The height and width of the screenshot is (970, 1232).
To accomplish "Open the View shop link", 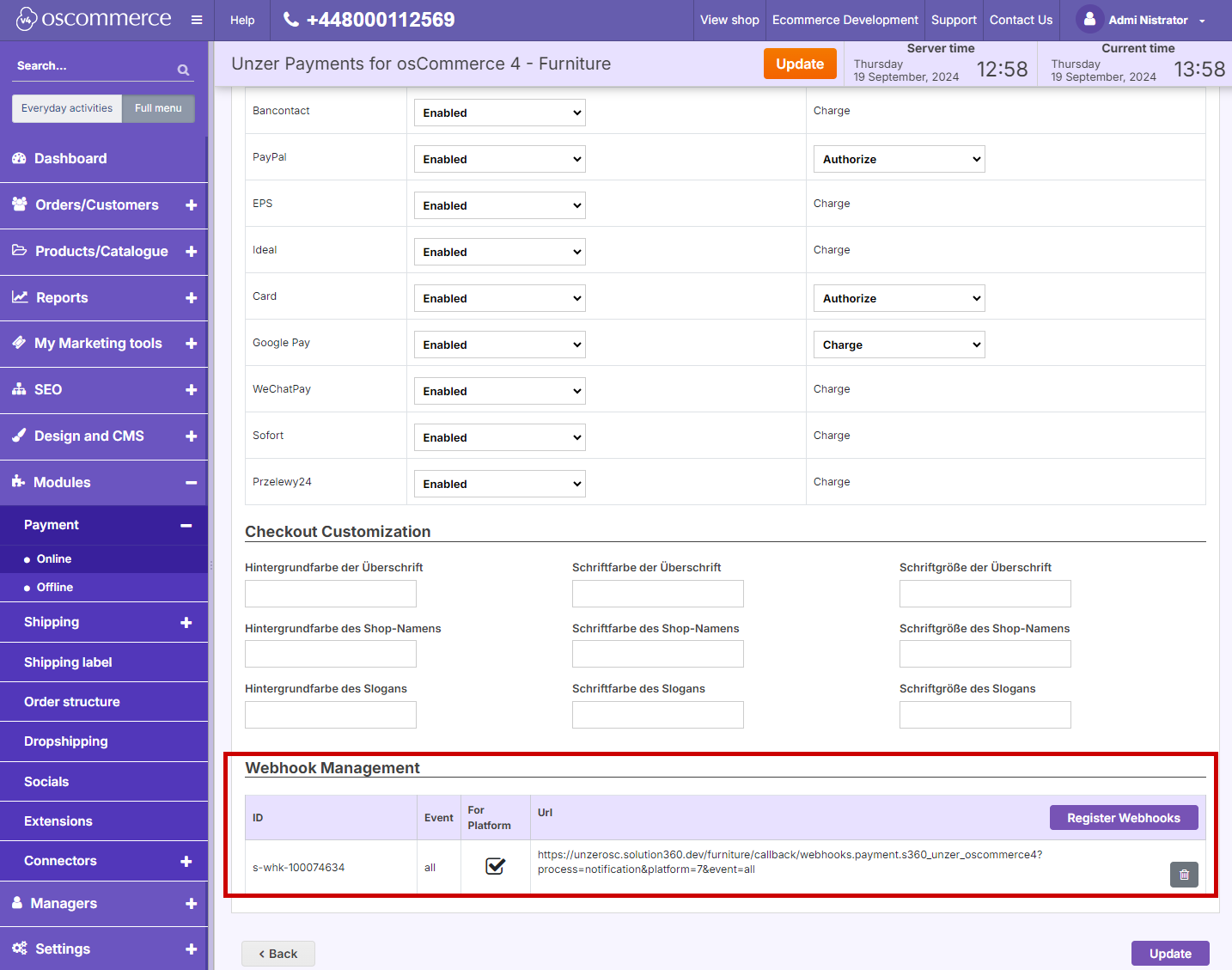I will (729, 20).
